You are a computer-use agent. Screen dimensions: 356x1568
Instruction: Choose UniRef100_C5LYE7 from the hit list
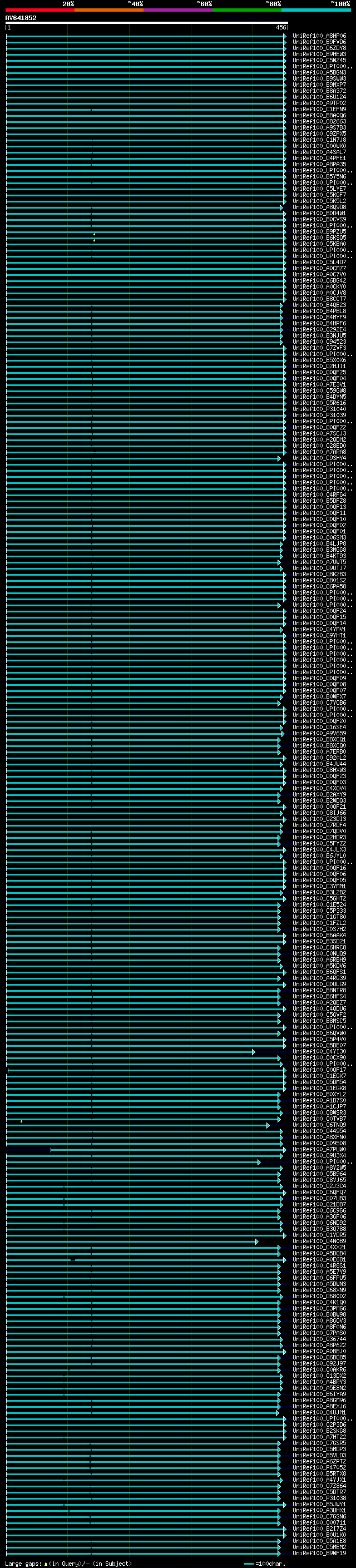pos(319,189)
